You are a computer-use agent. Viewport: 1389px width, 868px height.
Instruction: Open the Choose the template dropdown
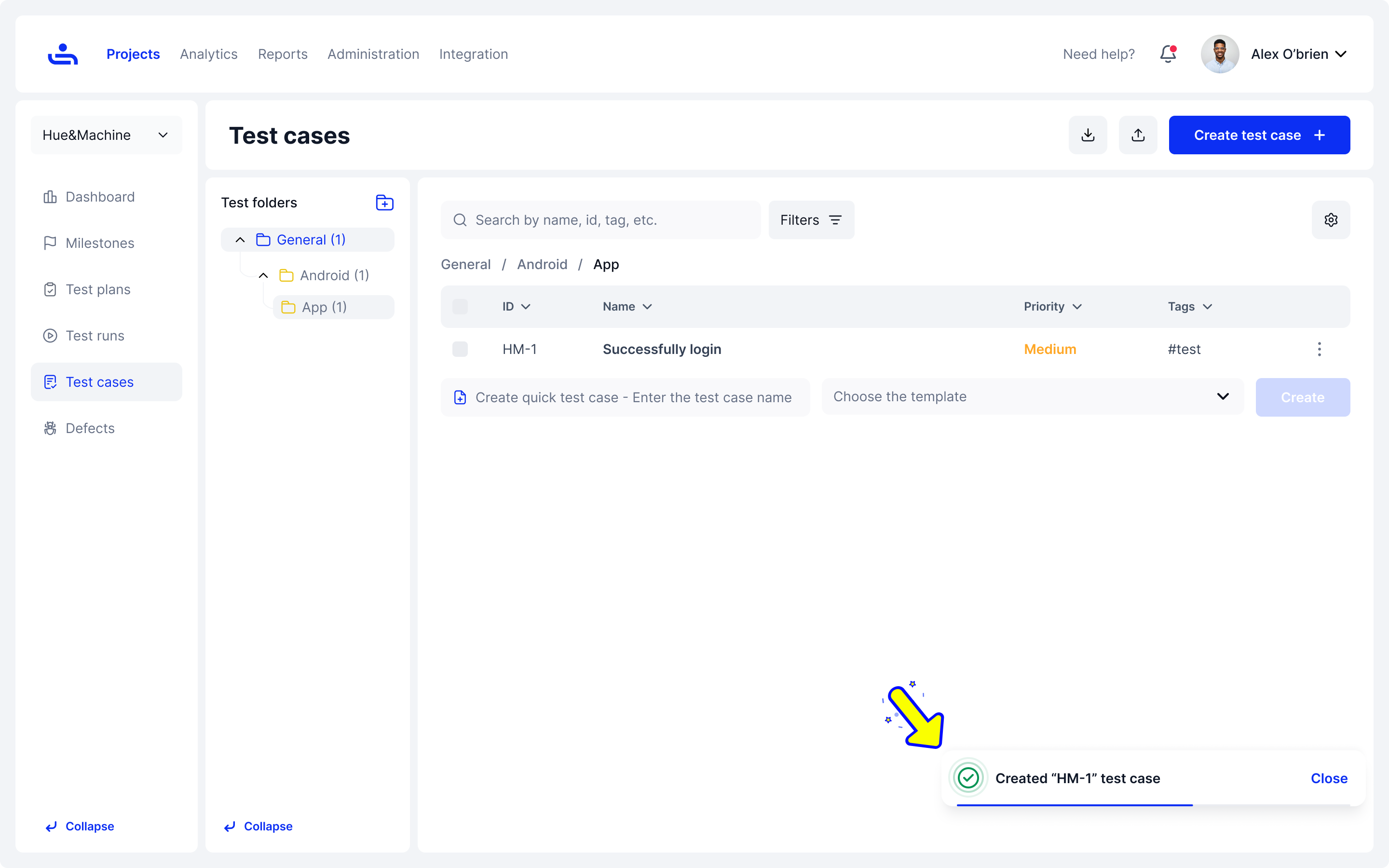(1032, 397)
